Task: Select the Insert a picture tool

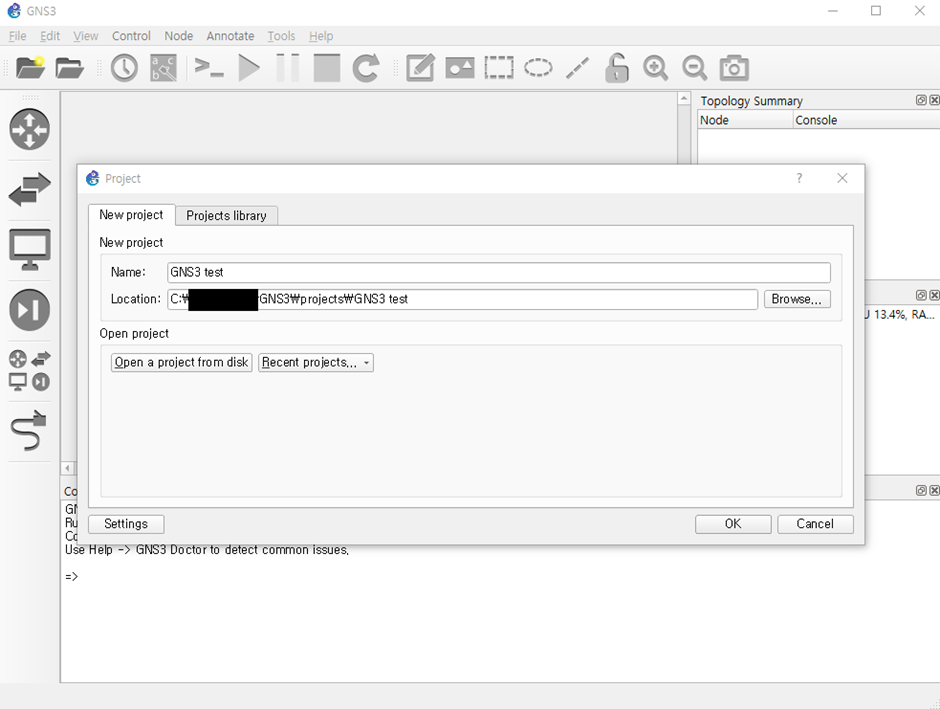Action: point(460,68)
